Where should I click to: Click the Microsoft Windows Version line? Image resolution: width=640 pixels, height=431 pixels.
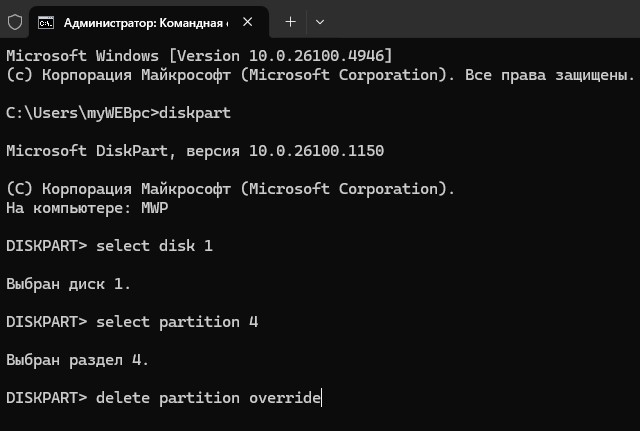[x=199, y=56]
